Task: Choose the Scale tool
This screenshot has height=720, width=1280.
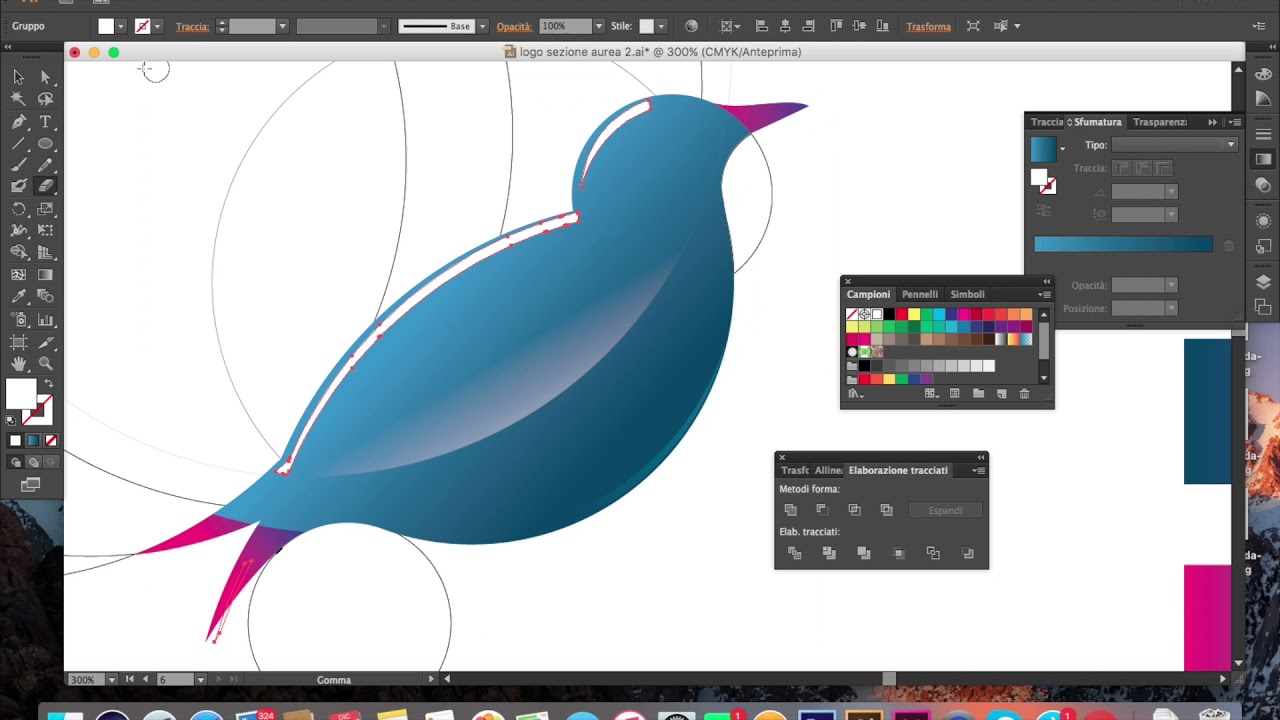Action: tap(45, 209)
